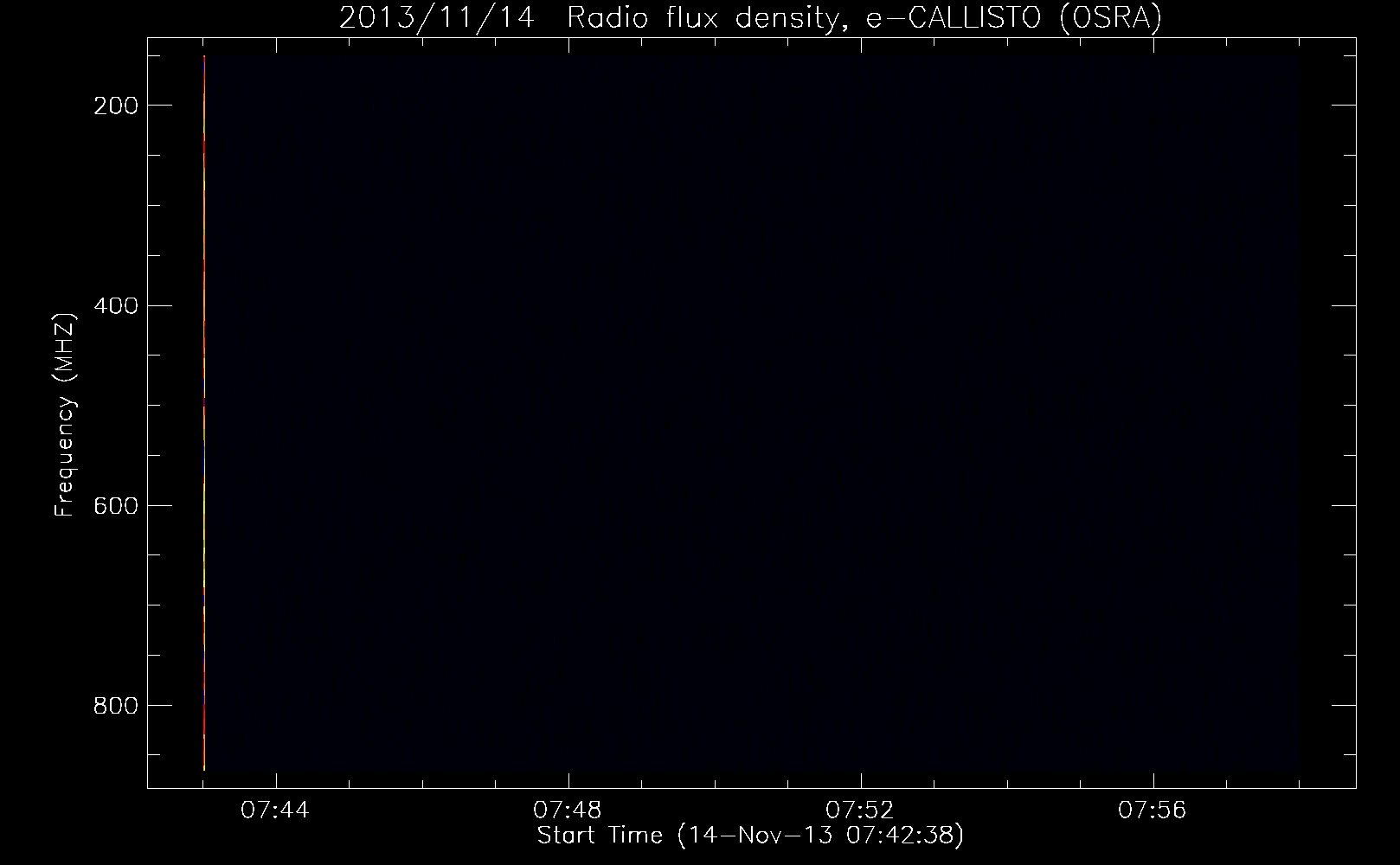The width and height of the screenshot is (1400, 865).
Task: Click the plot title '2013/11/14 Radio flux density'
Action: point(593,18)
